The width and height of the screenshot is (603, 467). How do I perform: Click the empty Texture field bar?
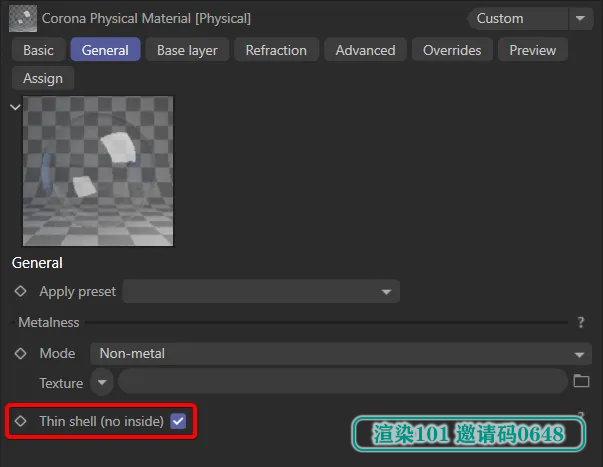pos(343,381)
